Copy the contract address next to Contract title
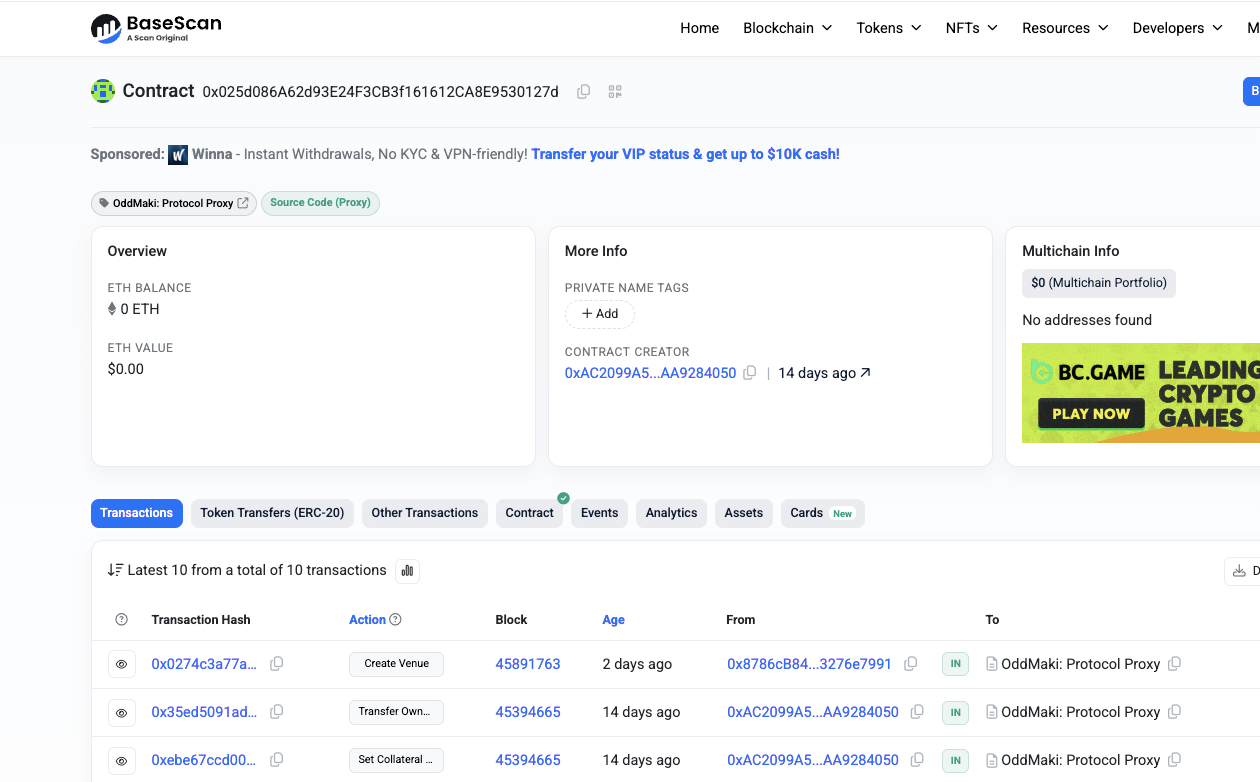 (x=584, y=92)
